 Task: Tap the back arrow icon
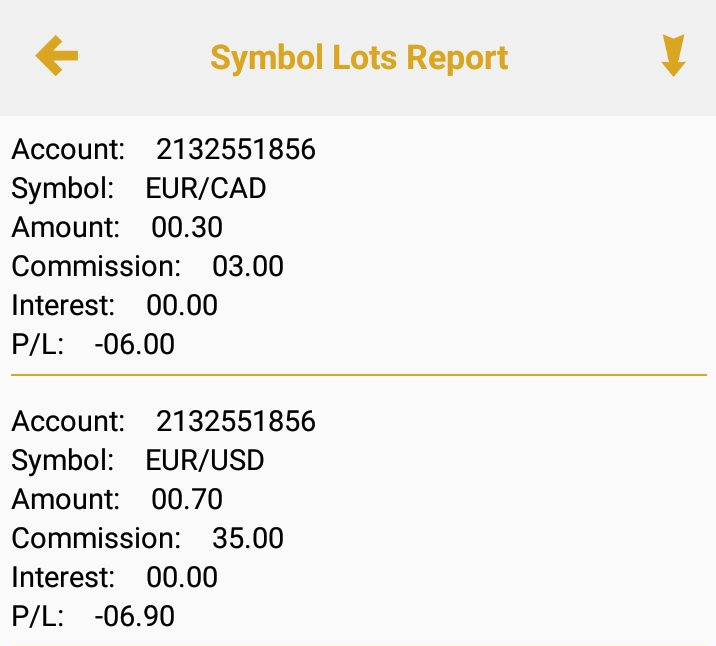57,56
